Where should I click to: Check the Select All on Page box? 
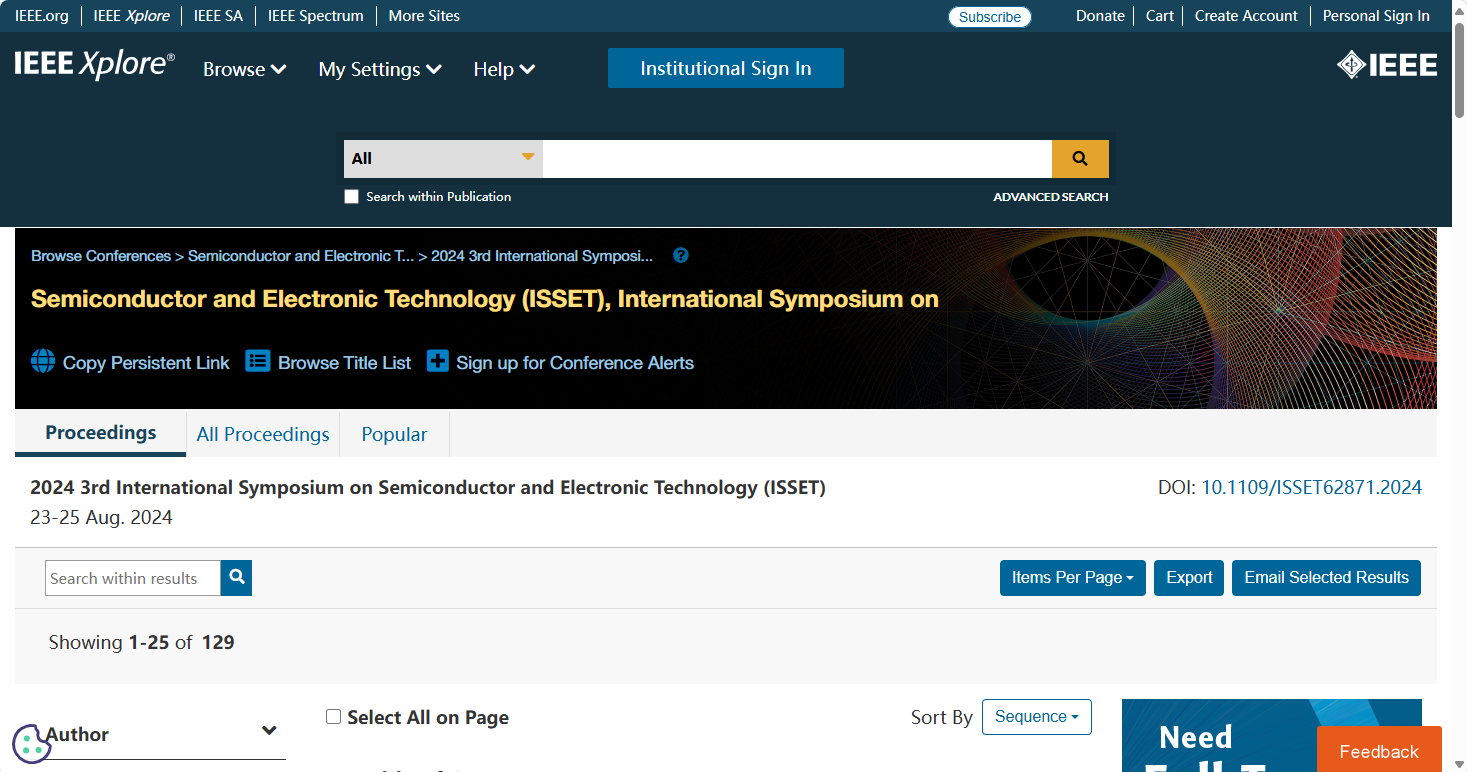point(334,717)
